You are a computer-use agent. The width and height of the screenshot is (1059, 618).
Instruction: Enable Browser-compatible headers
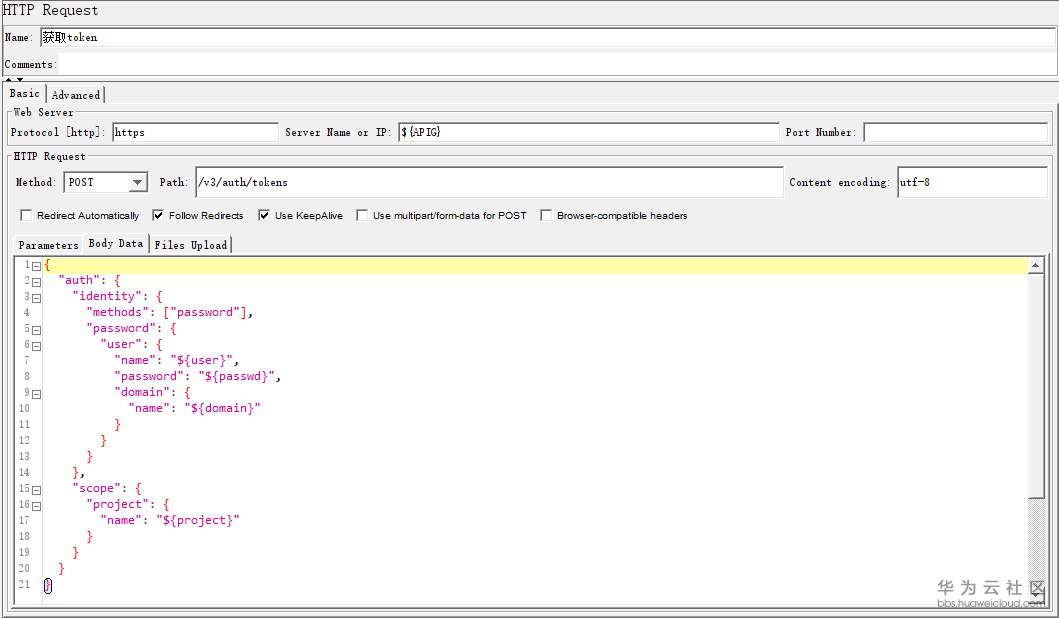(546, 215)
